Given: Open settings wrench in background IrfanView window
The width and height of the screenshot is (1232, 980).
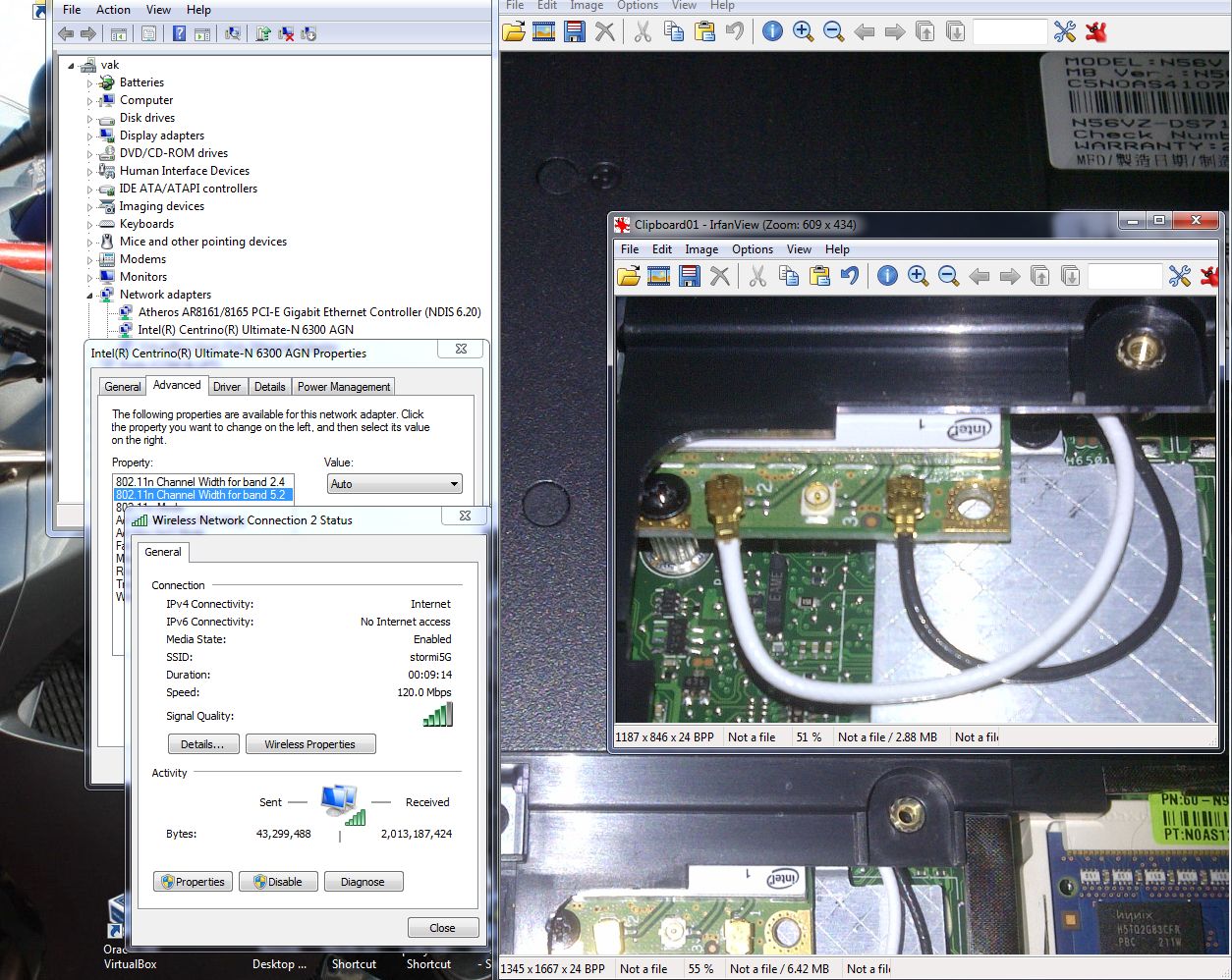Looking at the screenshot, I should [1065, 31].
